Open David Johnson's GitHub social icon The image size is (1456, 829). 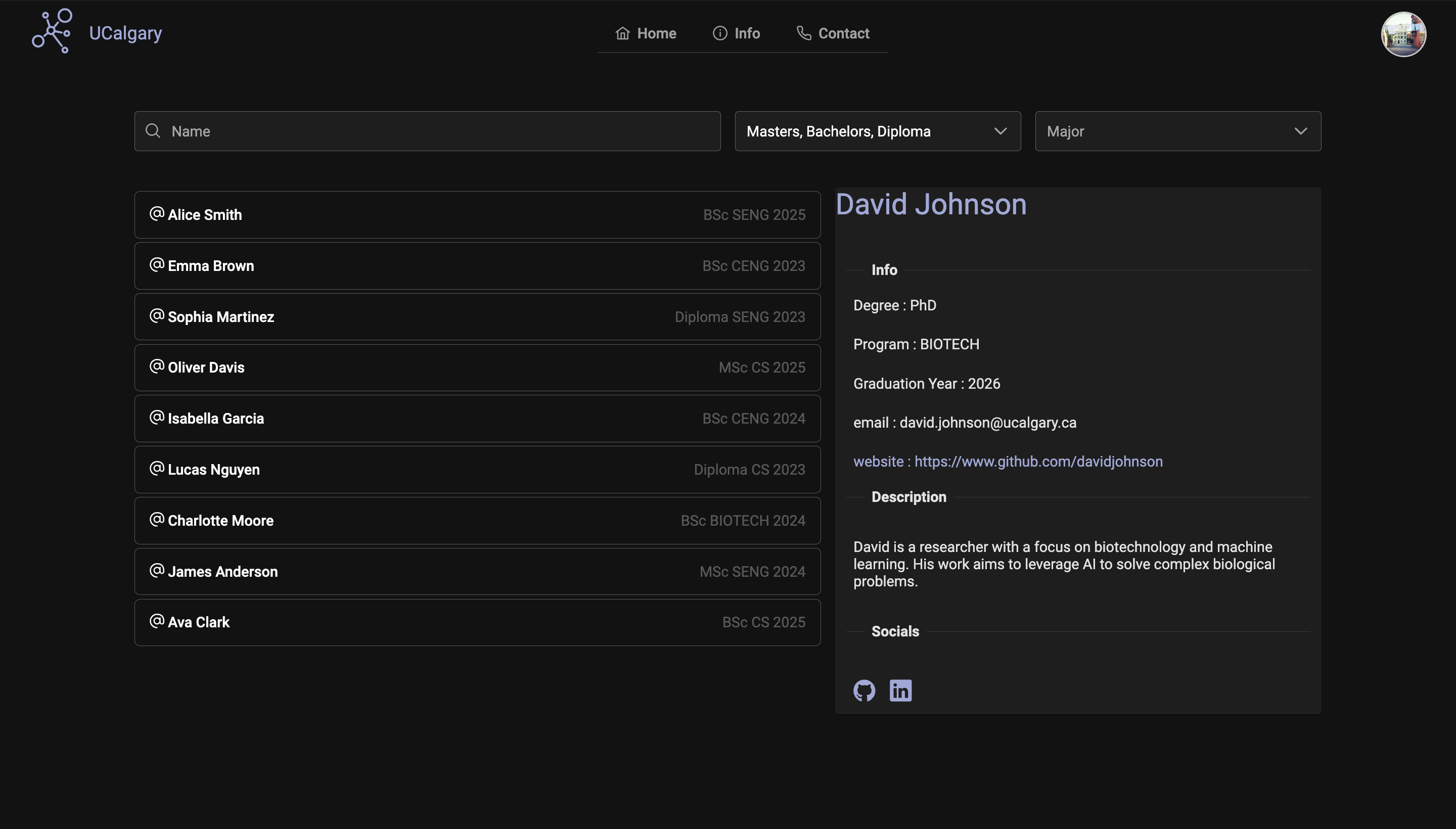[864, 690]
